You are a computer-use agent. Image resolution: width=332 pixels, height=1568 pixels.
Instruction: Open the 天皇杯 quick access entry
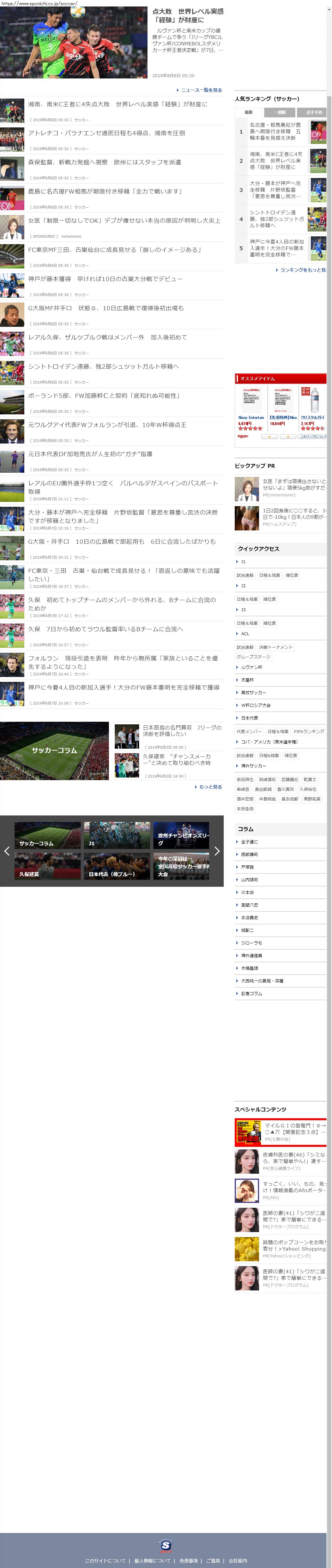coord(247,680)
